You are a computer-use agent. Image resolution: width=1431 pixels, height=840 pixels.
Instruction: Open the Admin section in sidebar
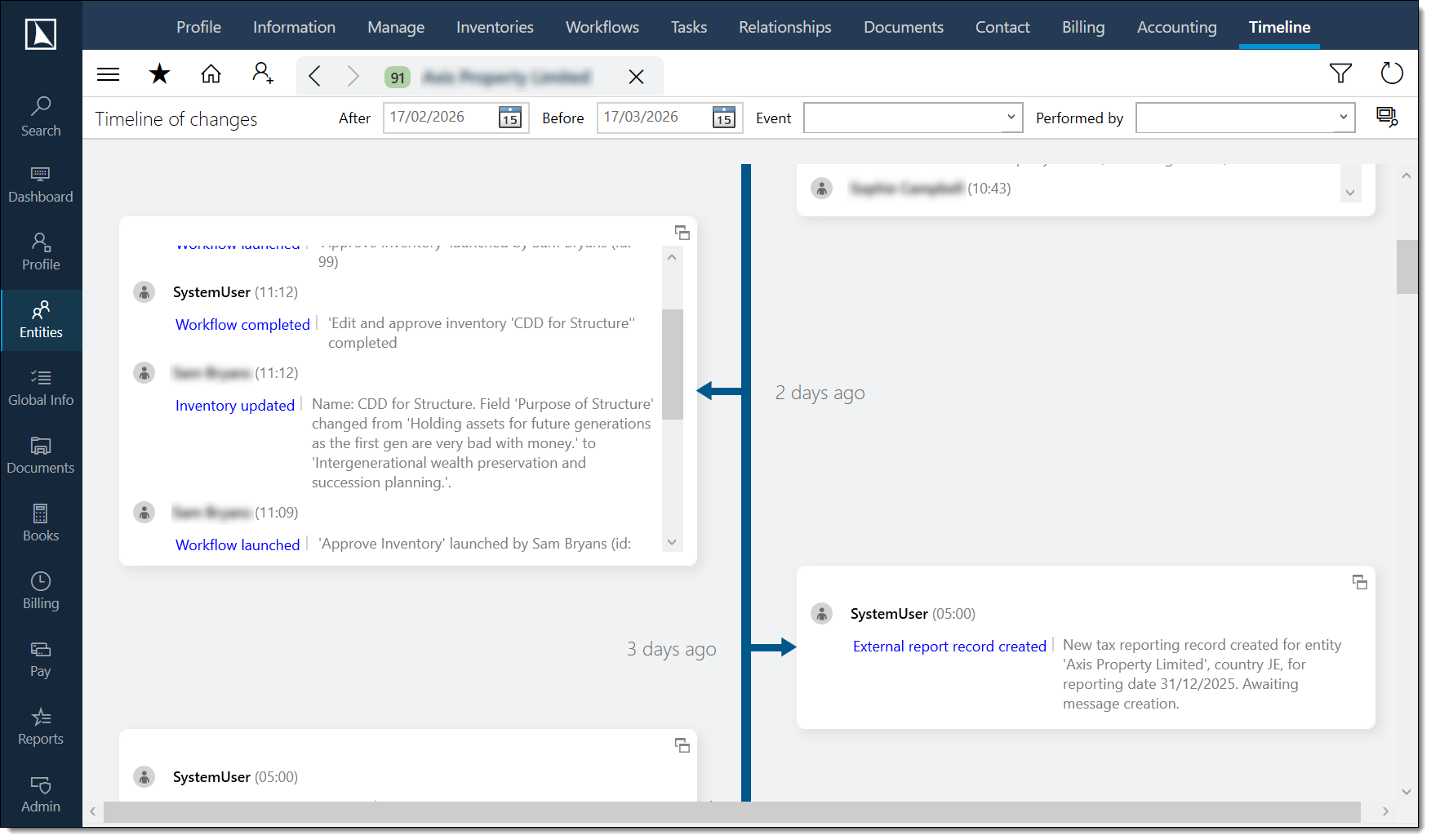point(40,793)
